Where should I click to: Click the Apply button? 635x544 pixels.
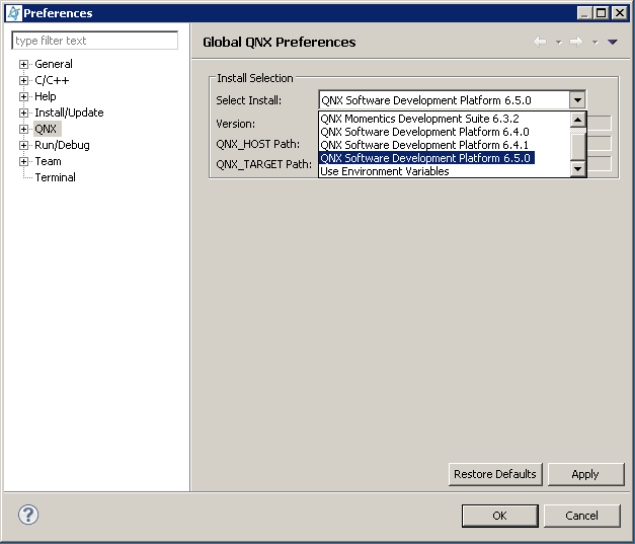click(584, 474)
